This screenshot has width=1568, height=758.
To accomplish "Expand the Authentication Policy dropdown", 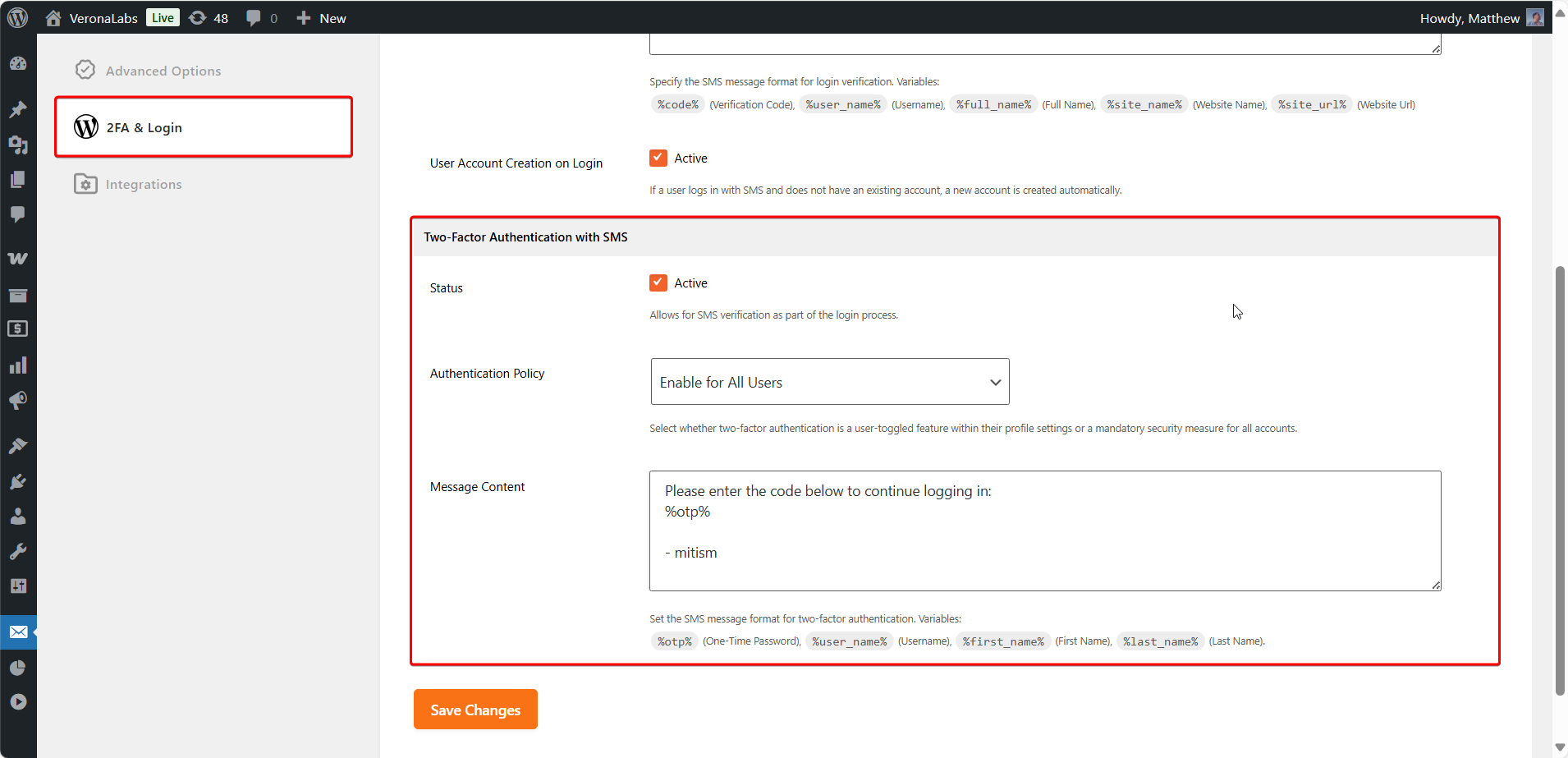I will [x=829, y=382].
